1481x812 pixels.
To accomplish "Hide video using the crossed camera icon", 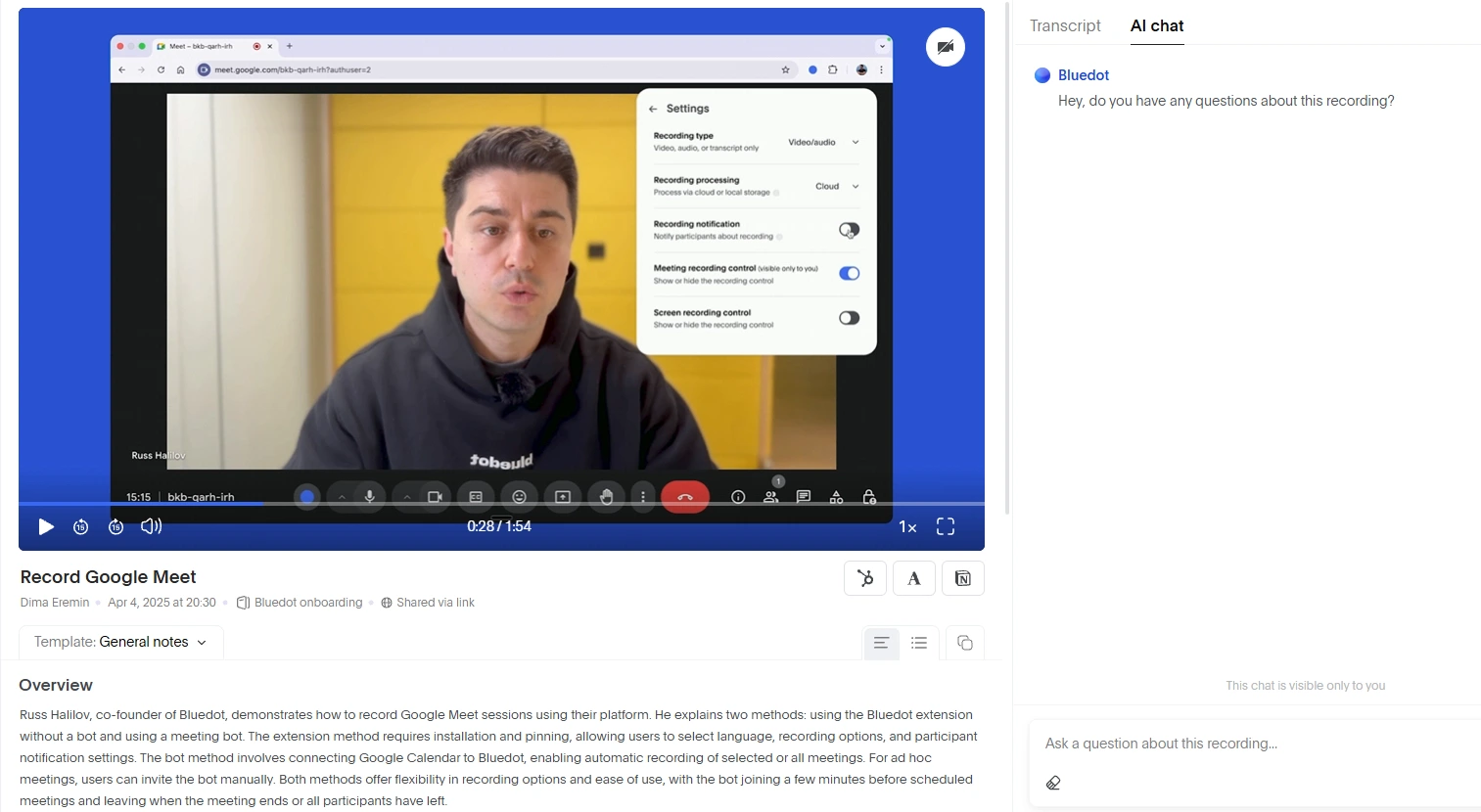I will click(946, 47).
